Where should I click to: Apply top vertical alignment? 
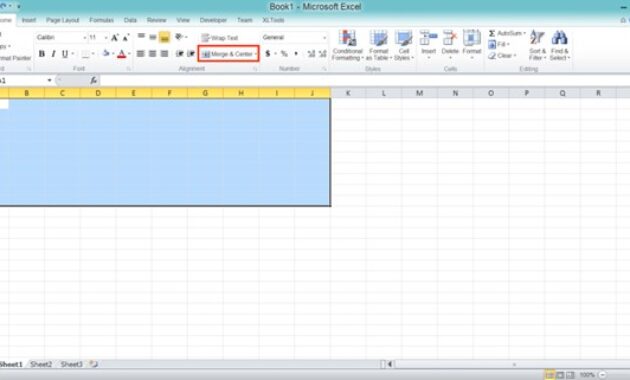[141, 37]
